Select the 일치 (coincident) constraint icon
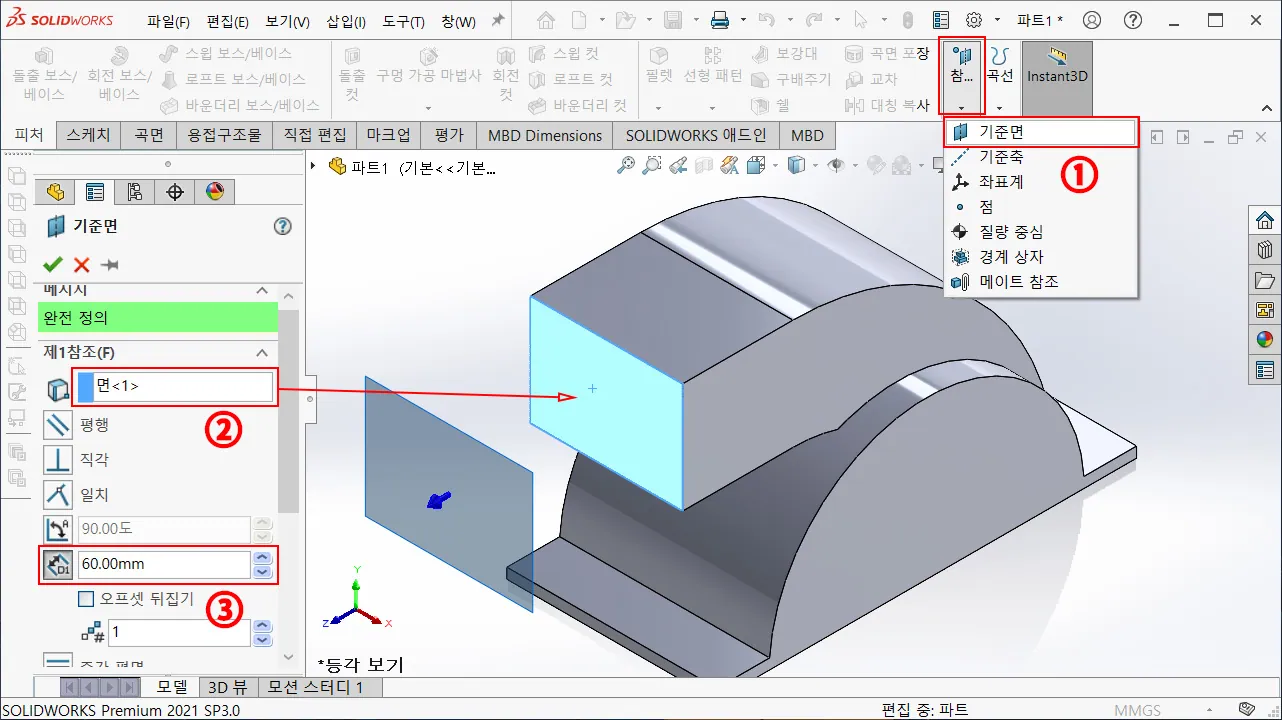Screen dimensions: 1282x720 59,495
